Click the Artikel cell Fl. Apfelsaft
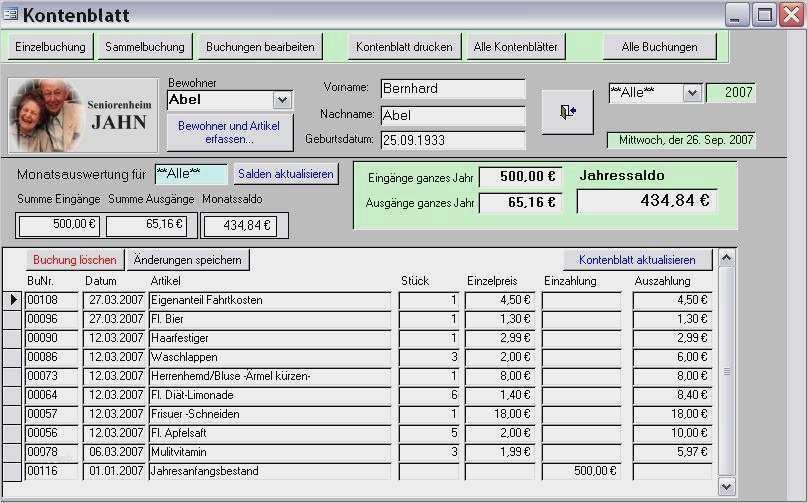 coord(270,434)
